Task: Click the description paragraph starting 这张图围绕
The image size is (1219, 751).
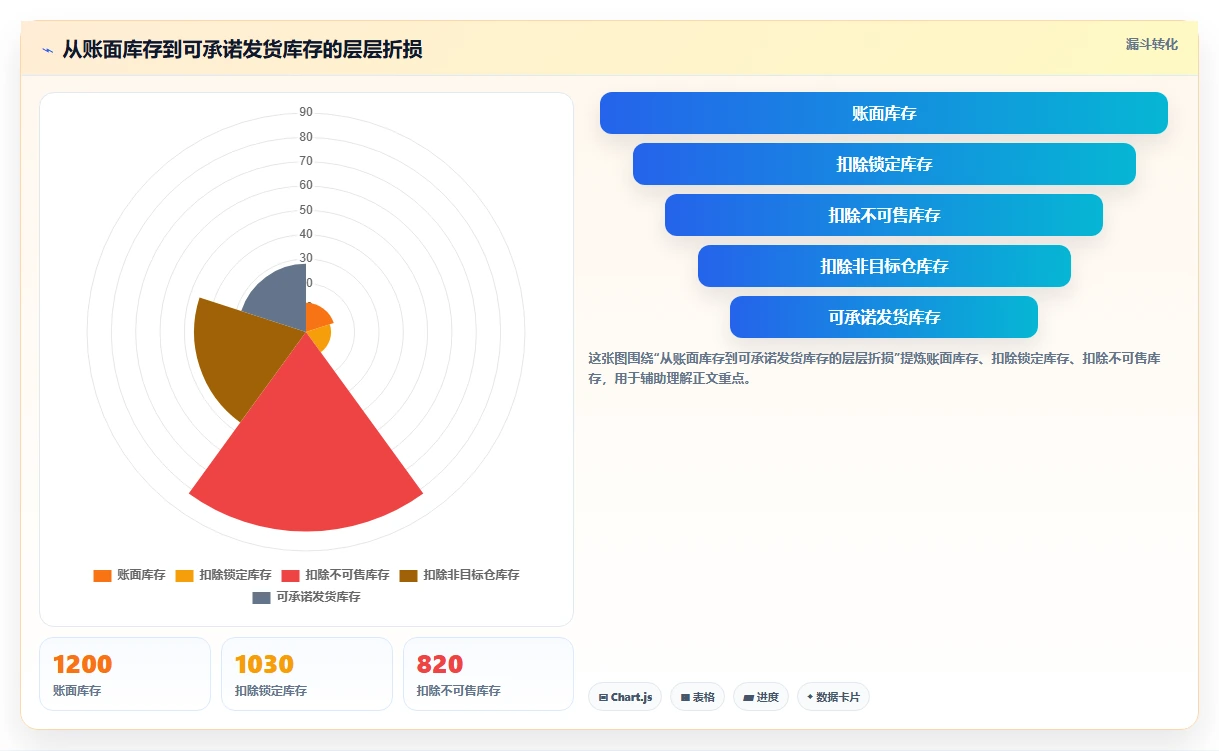Action: 874,368
